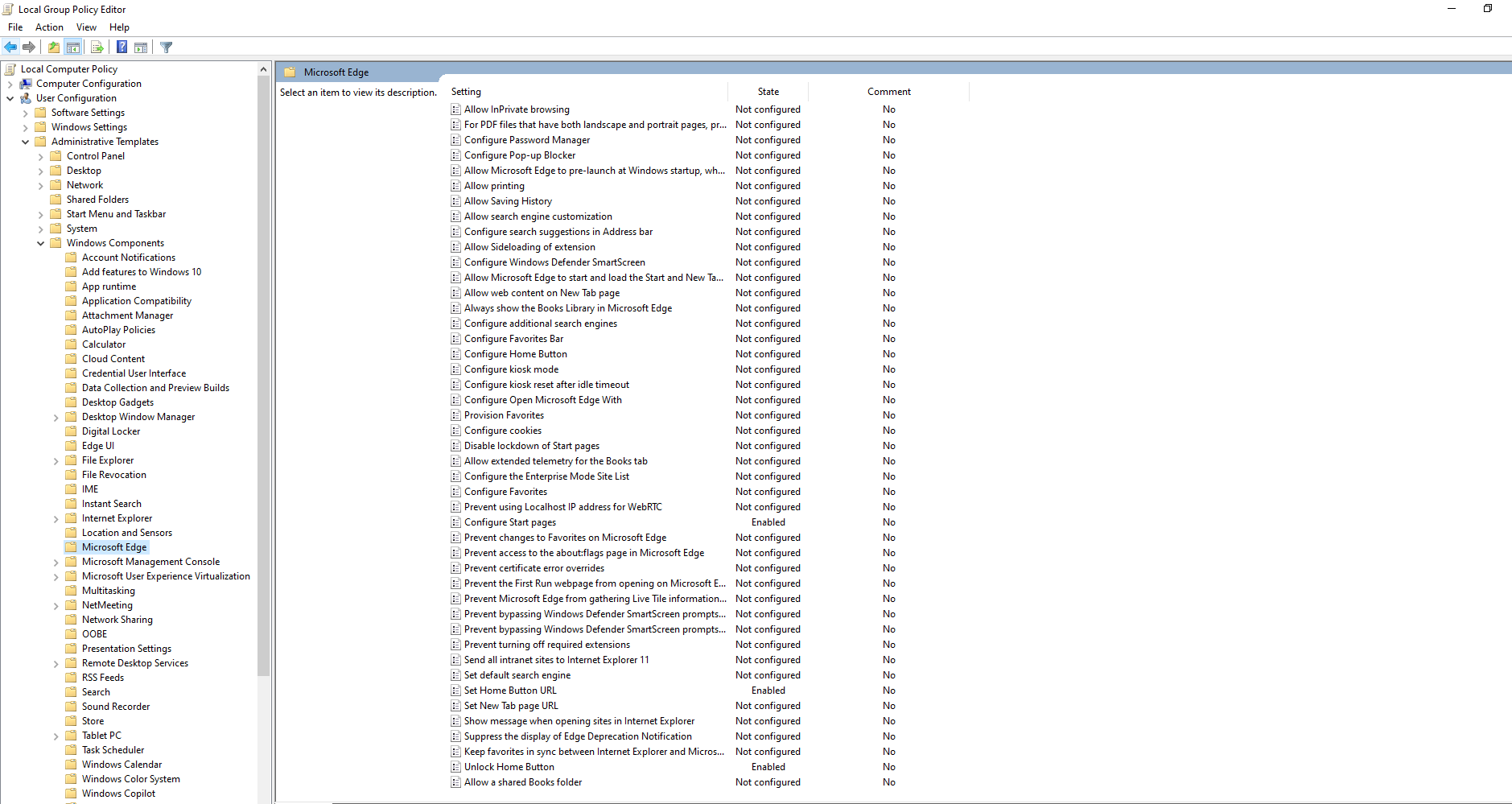Click the Microsoft Edge folder icon in tree
This screenshot has height=804, width=1512.
point(71,547)
